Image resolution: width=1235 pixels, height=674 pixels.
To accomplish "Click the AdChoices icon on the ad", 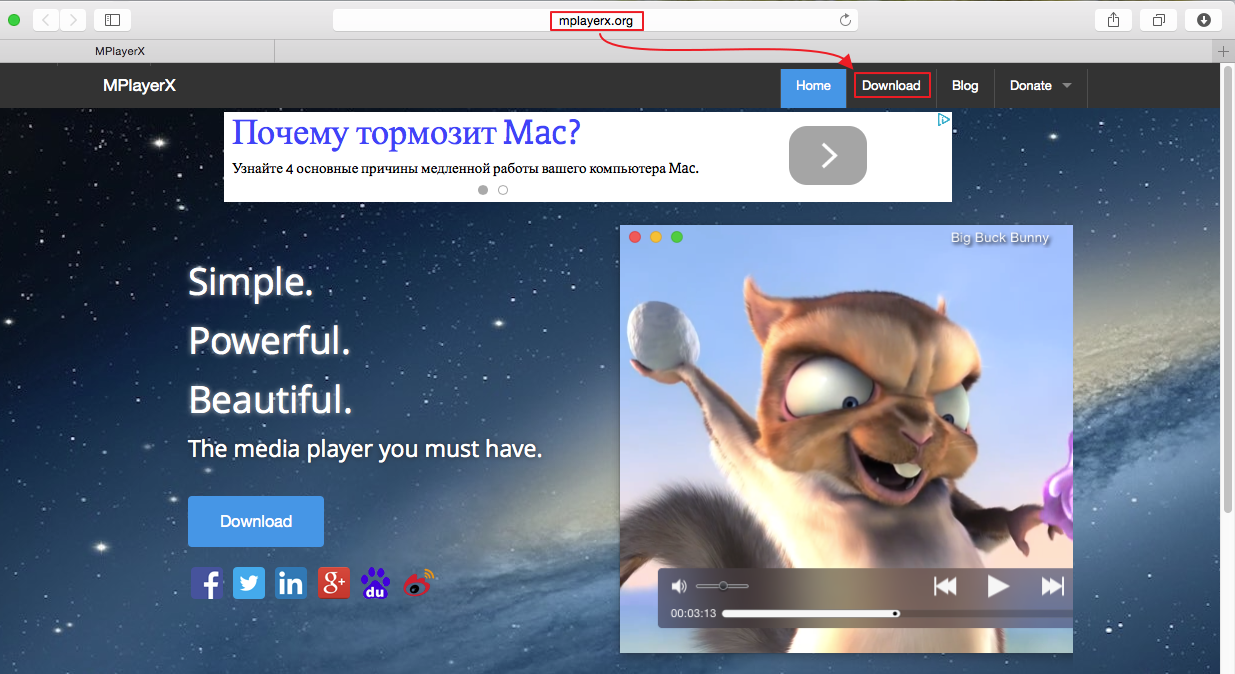I will pyautogui.click(x=943, y=120).
